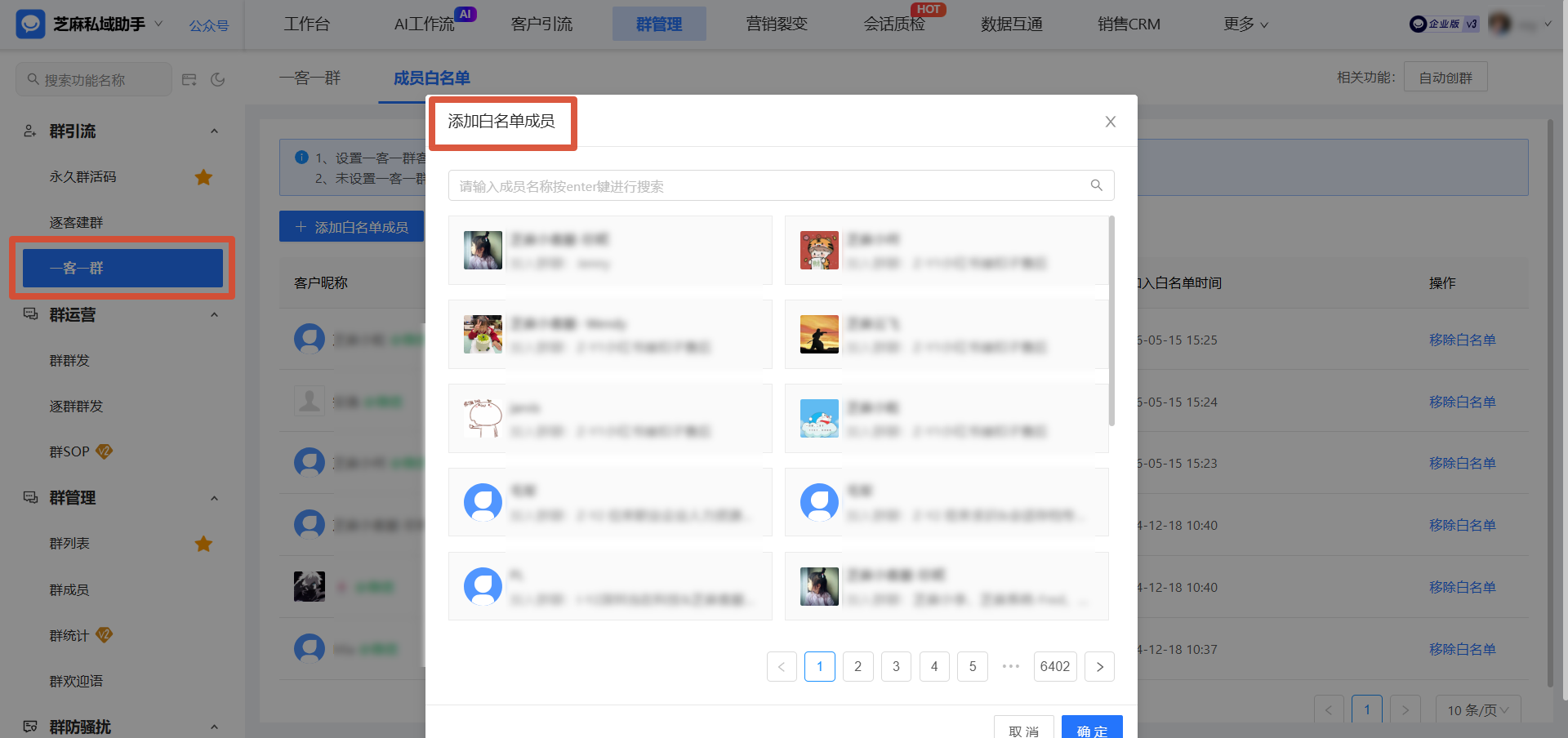Viewport: 1568px width, 738px height.
Task: Select the member card with tiger cartoon avatar
Action: (x=947, y=251)
